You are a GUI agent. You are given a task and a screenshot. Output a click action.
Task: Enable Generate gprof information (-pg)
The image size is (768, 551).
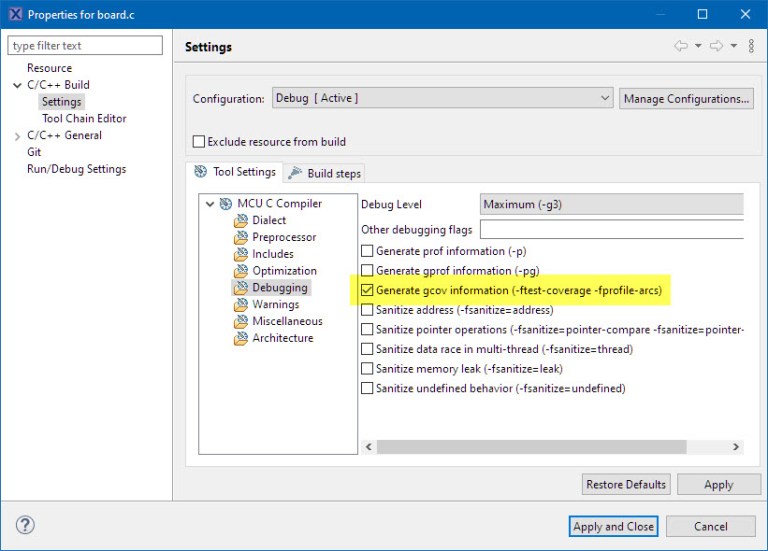(367, 271)
